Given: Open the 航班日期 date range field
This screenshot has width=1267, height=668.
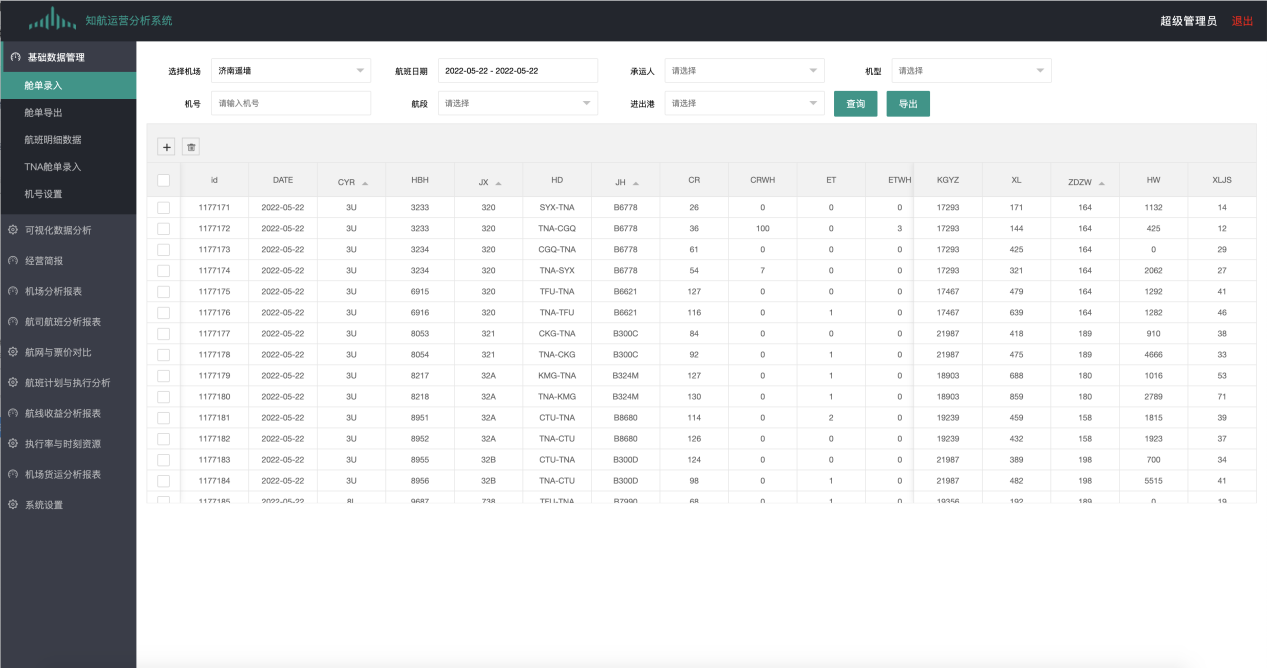Looking at the screenshot, I should coord(517,71).
